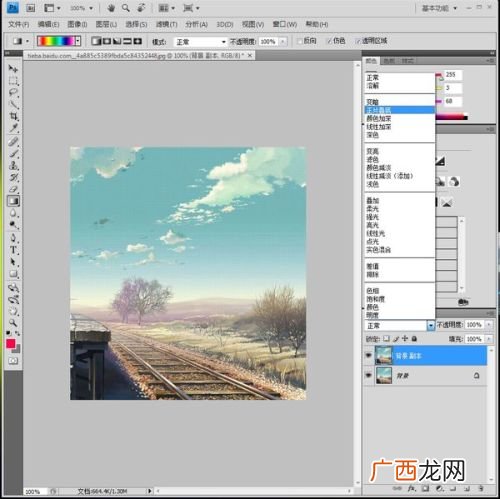Toggle the 反向 checkbox
This screenshot has width=500, height=499.
tap(300, 41)
